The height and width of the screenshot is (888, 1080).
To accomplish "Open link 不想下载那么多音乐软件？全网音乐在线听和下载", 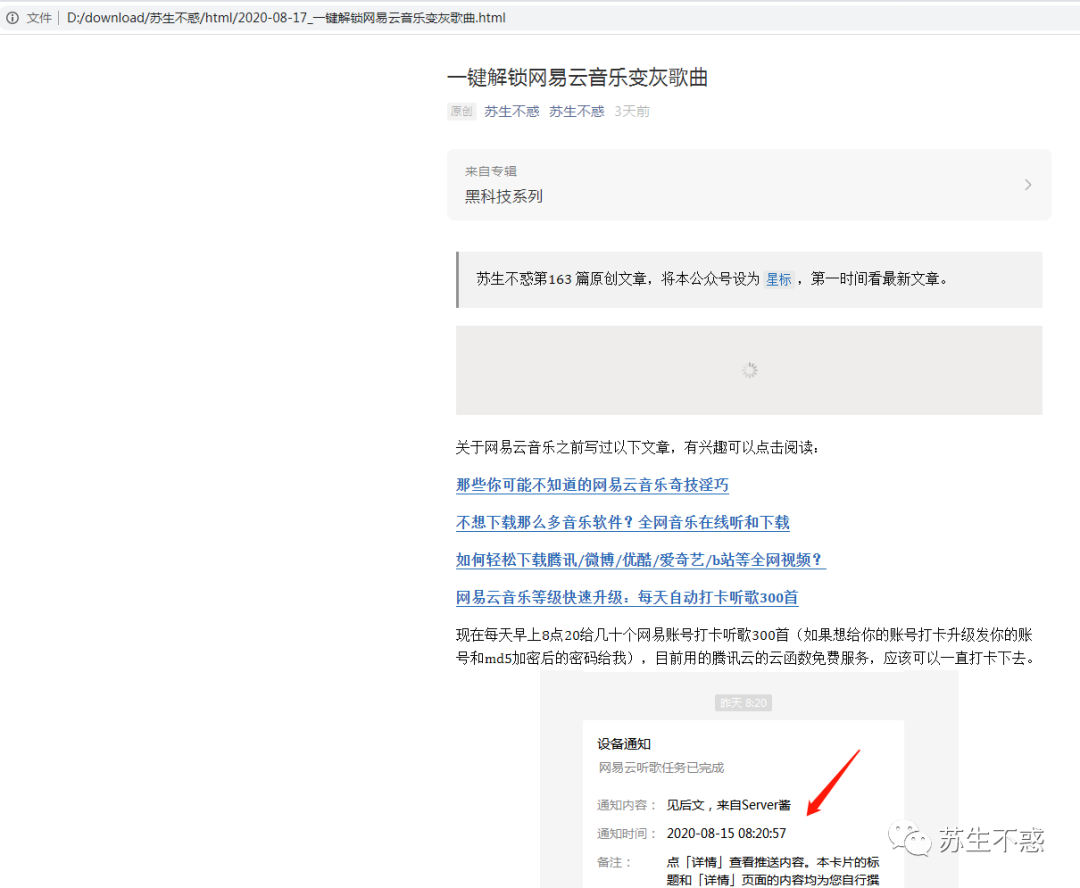I will click(x=623, y=522).
